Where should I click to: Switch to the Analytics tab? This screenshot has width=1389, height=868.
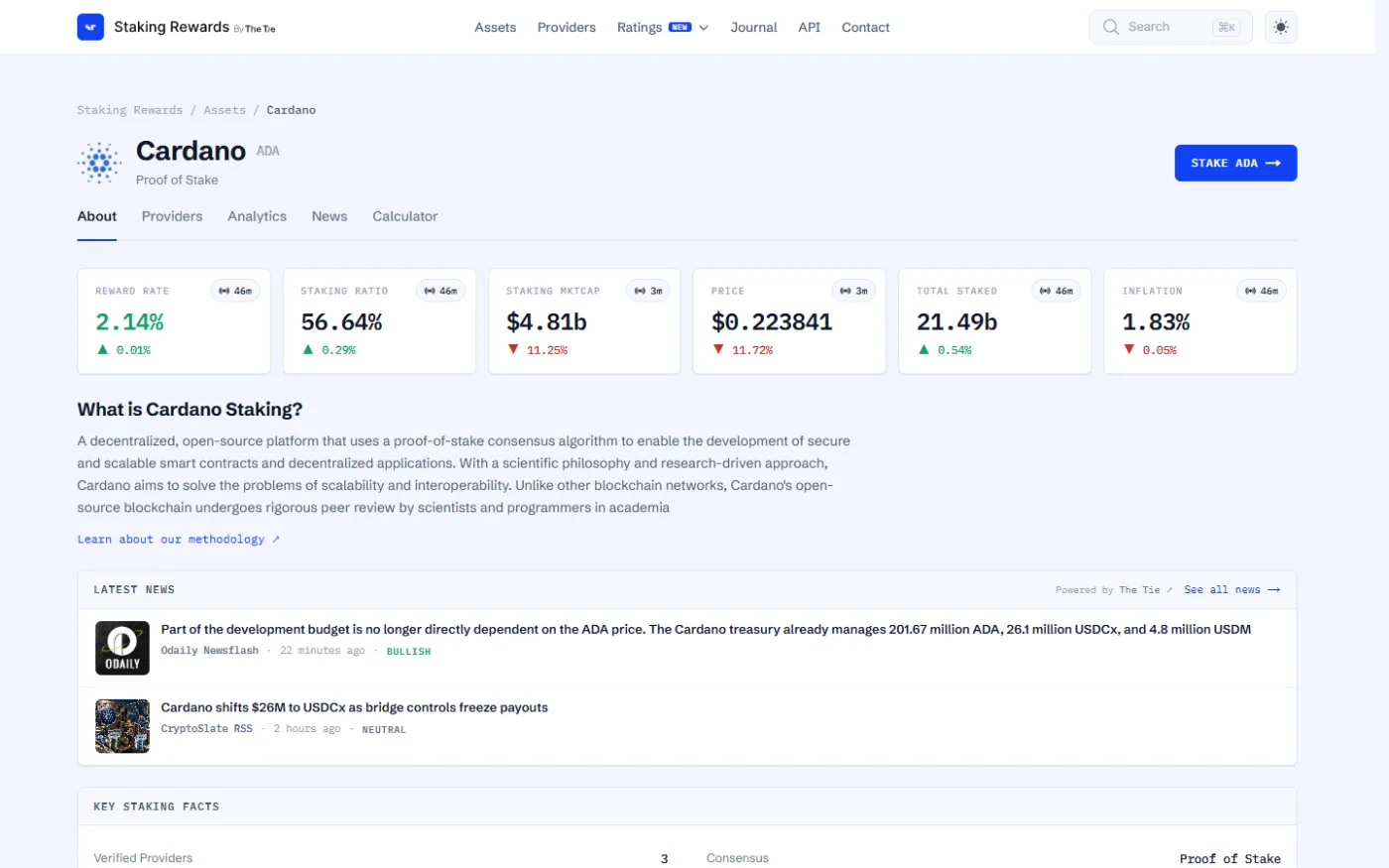click(x=257, y=216)
